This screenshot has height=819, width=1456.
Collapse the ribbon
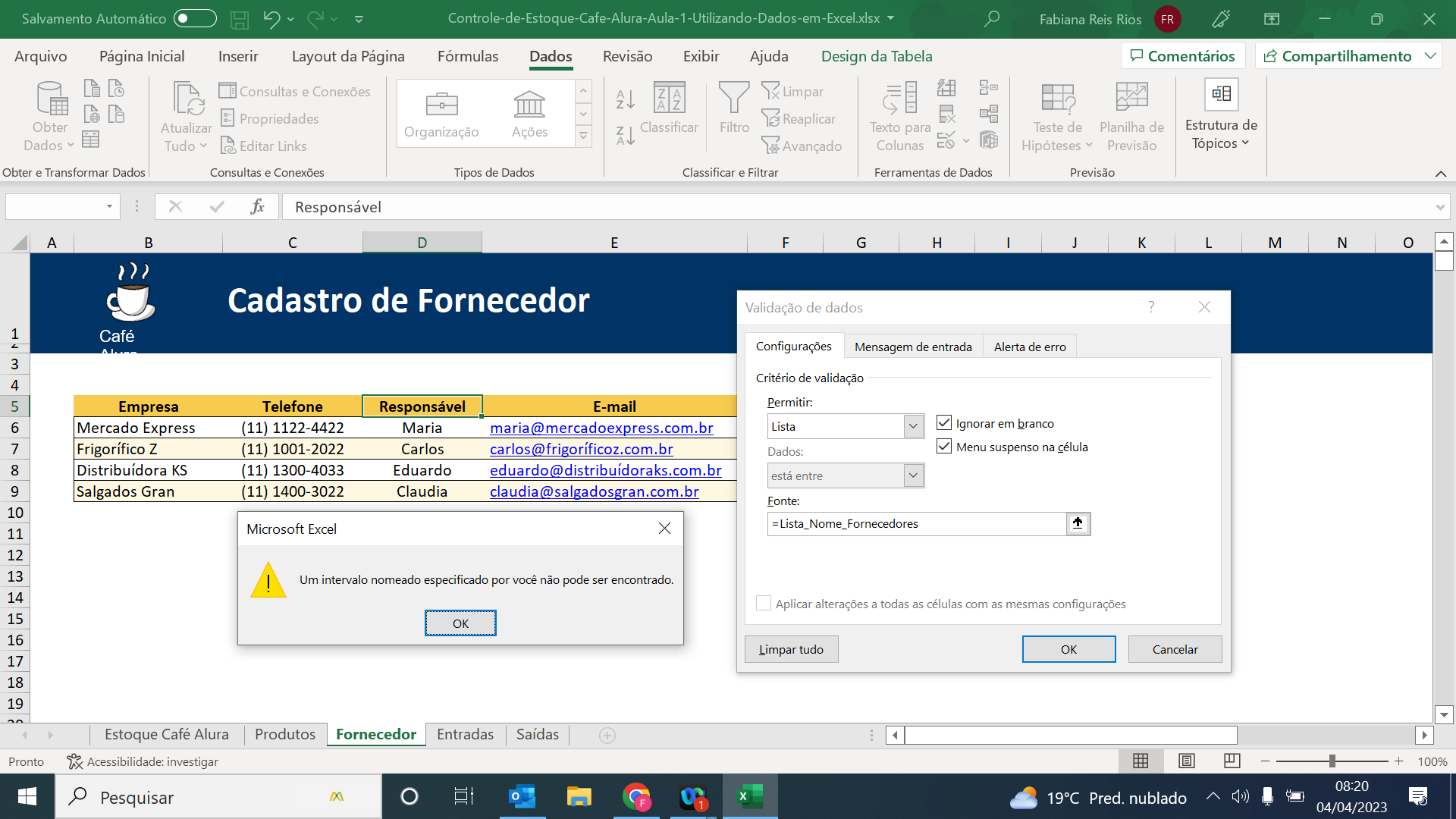coord(1440,174)
